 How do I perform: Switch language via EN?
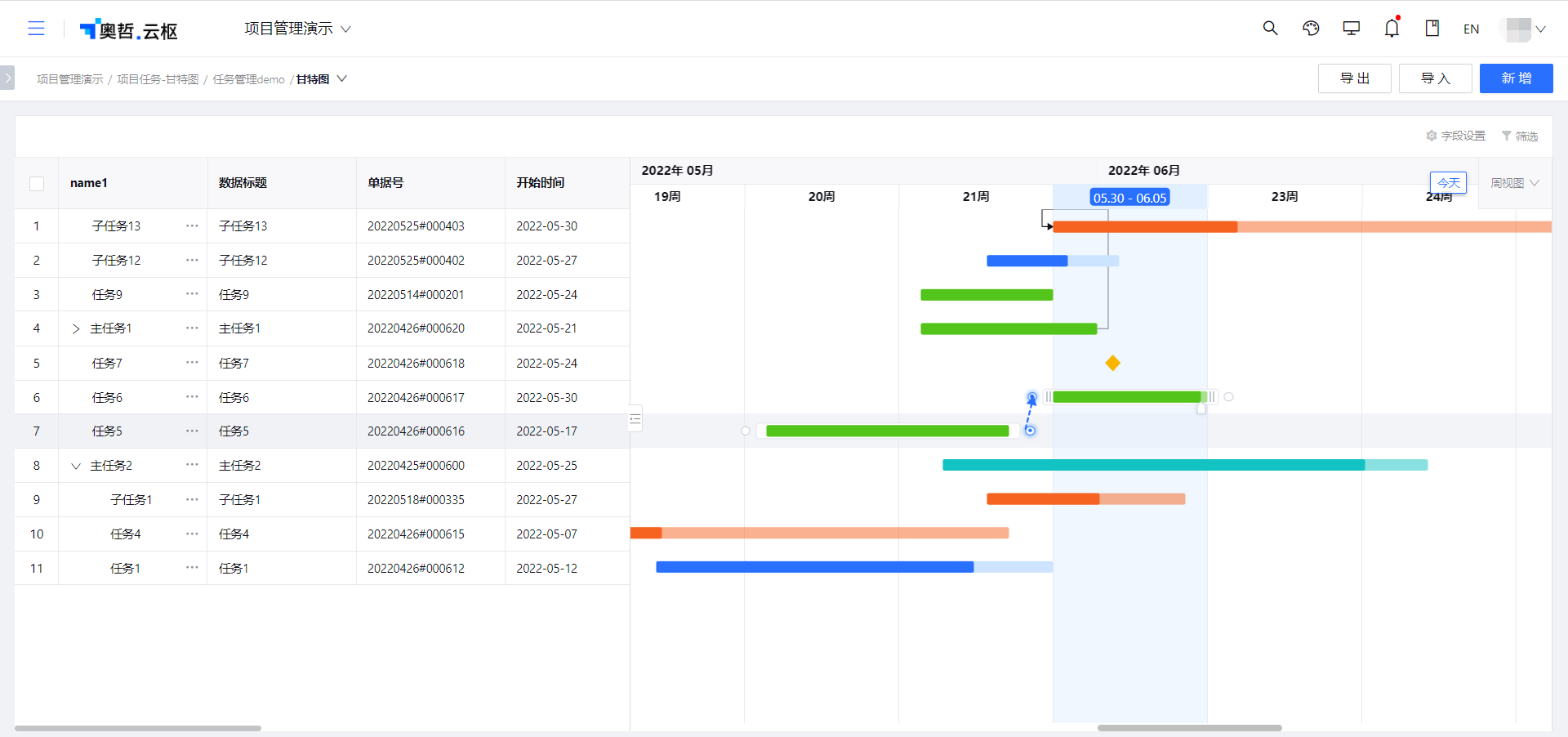click(x=1472, y=29)
